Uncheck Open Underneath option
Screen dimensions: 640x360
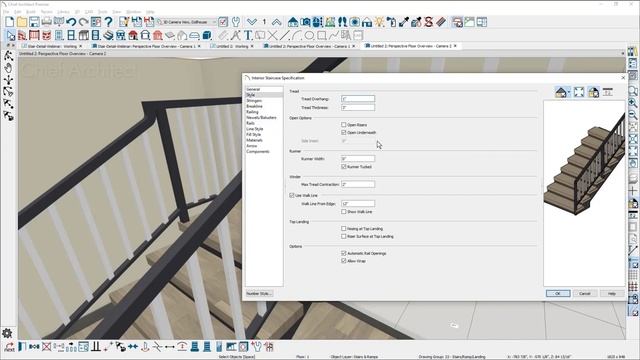[x=344, y=132]
